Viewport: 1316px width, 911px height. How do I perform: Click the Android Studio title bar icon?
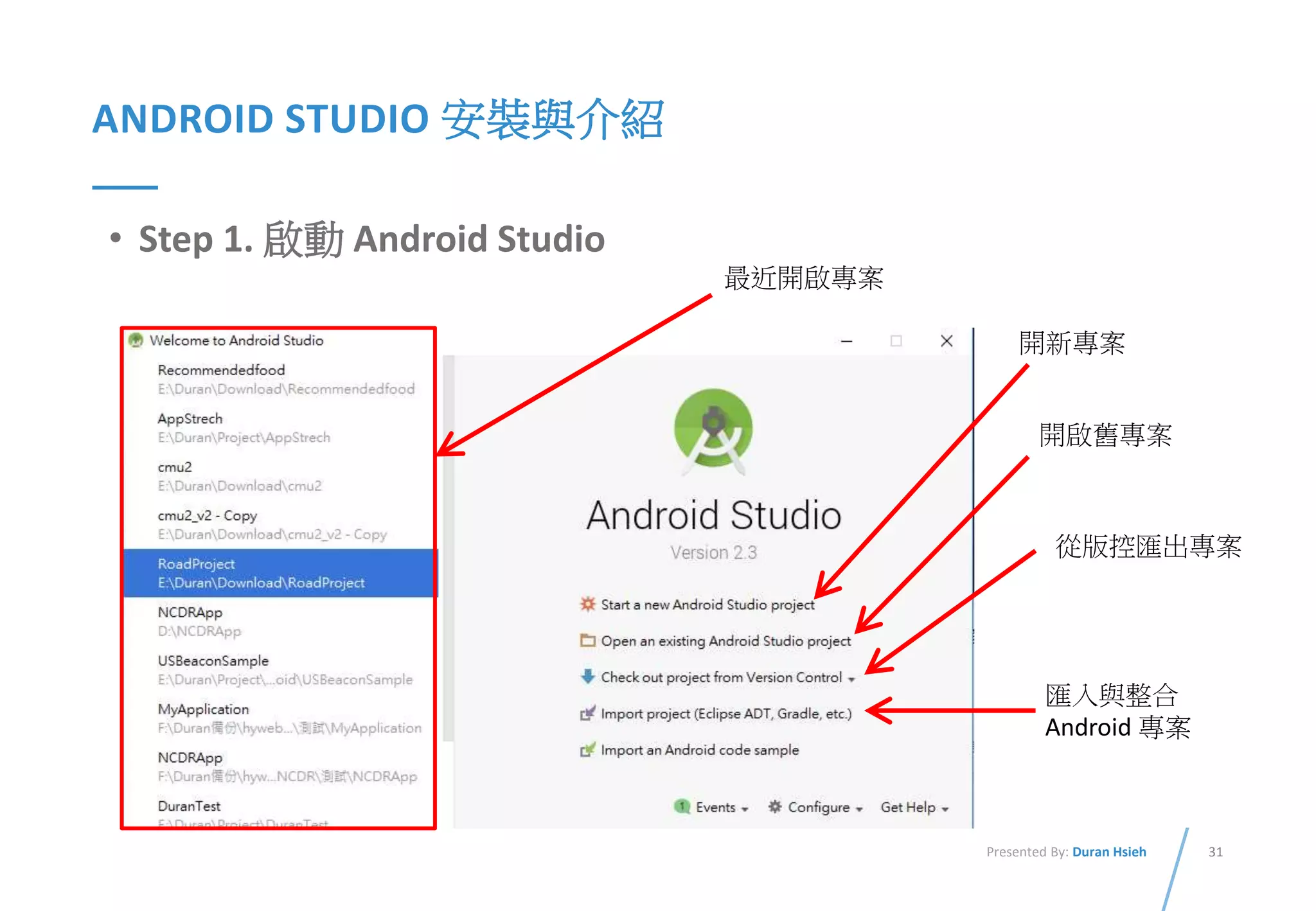pyautogui.click(x=136, y=340)
